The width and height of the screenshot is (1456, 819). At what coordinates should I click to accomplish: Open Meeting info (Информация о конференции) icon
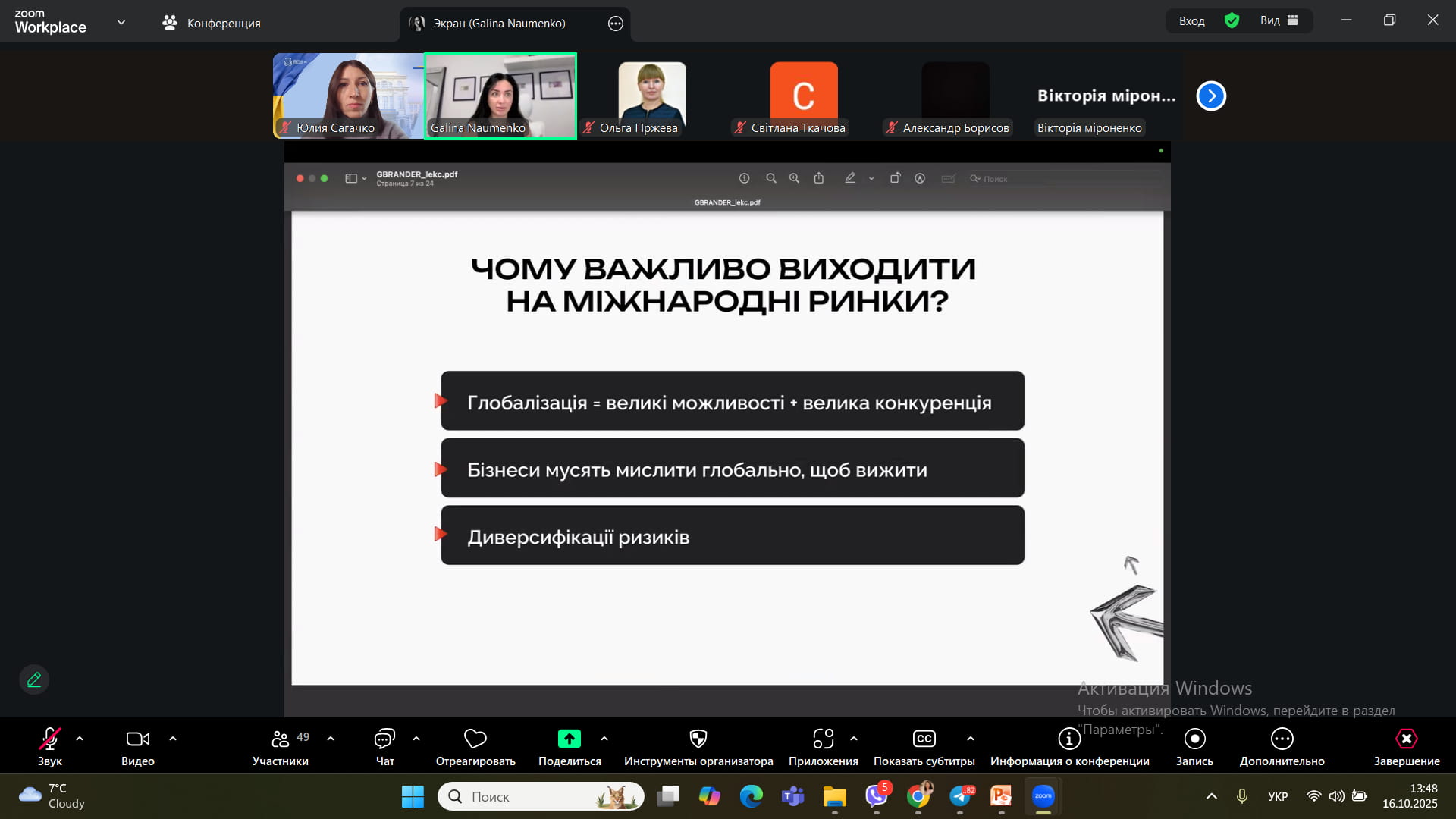tap(1069, 739)
